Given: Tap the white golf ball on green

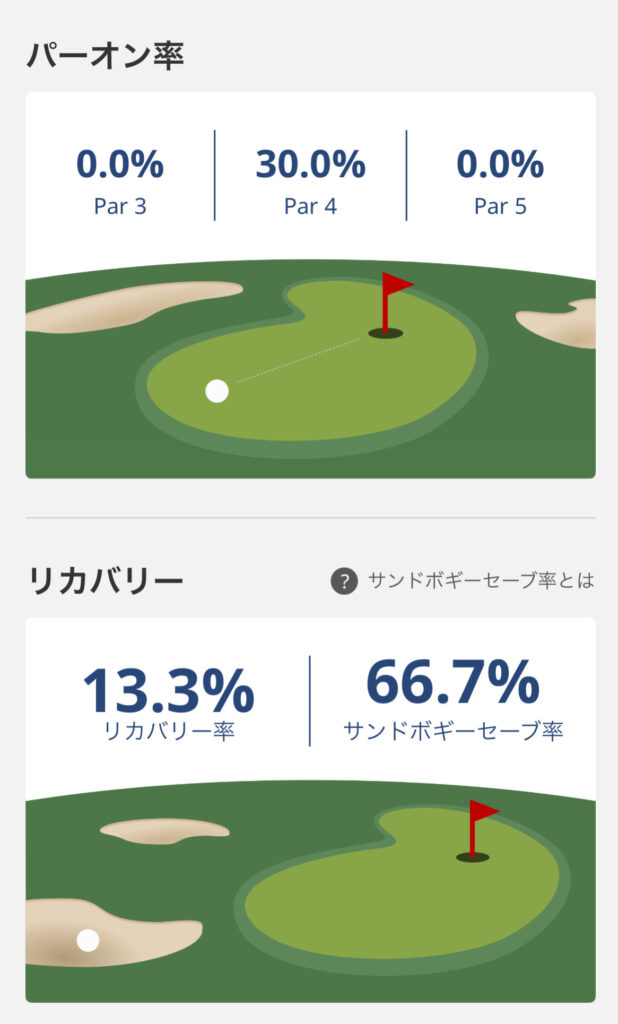Looking at the screenshot, I should 216,391.
